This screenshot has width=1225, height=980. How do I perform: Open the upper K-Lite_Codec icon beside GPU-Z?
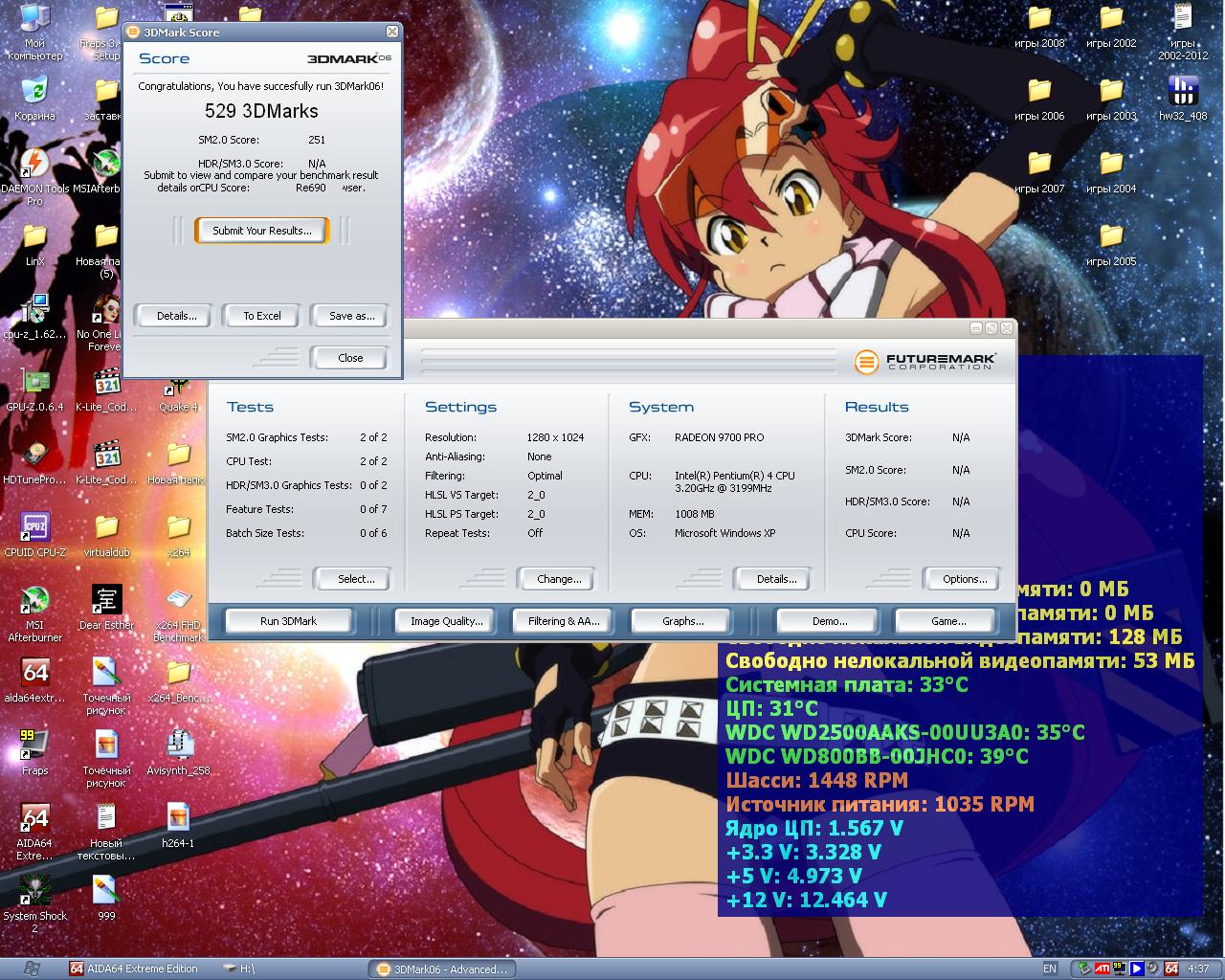[106, 390]
